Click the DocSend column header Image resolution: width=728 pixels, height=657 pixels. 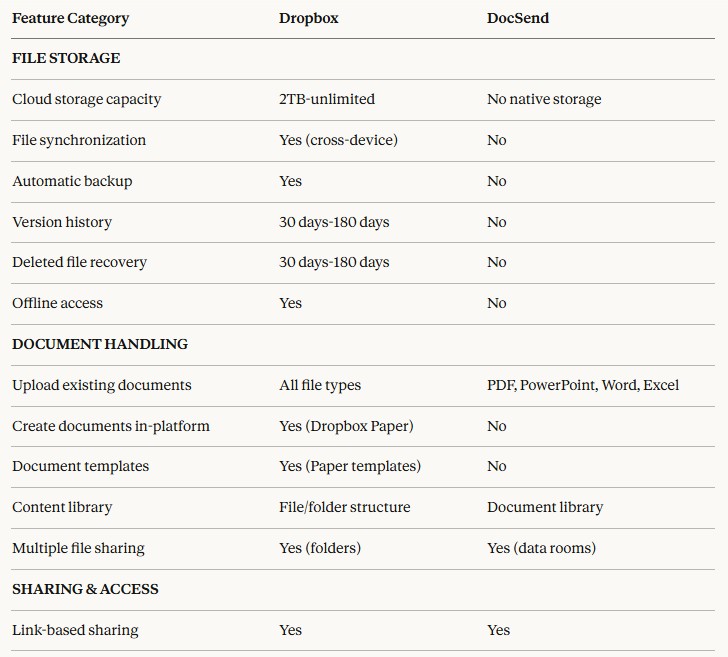click(x=517, y=18)
